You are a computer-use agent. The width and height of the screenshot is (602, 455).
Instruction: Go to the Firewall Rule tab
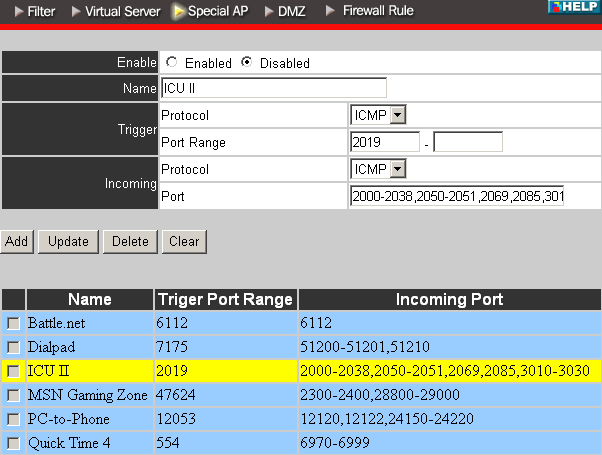point(378,12)
